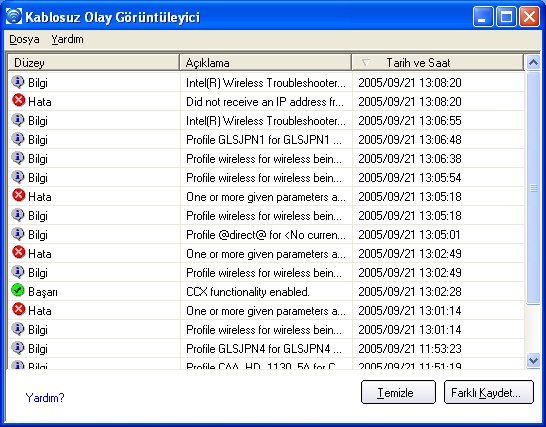The height and width of the screenshot is (427, 546).
Task: Click error icon on the 13:02:49 Hata row
Action: [x=18, y=252]
